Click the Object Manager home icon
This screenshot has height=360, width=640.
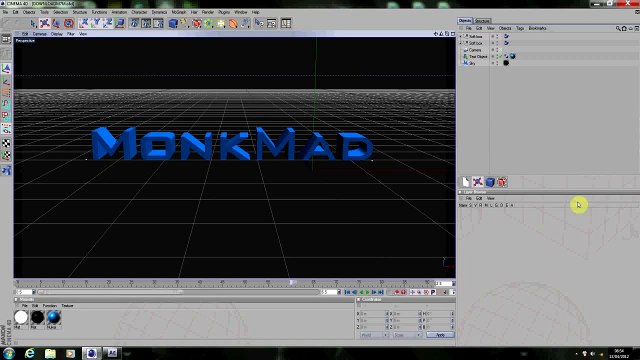coord(624,28)
